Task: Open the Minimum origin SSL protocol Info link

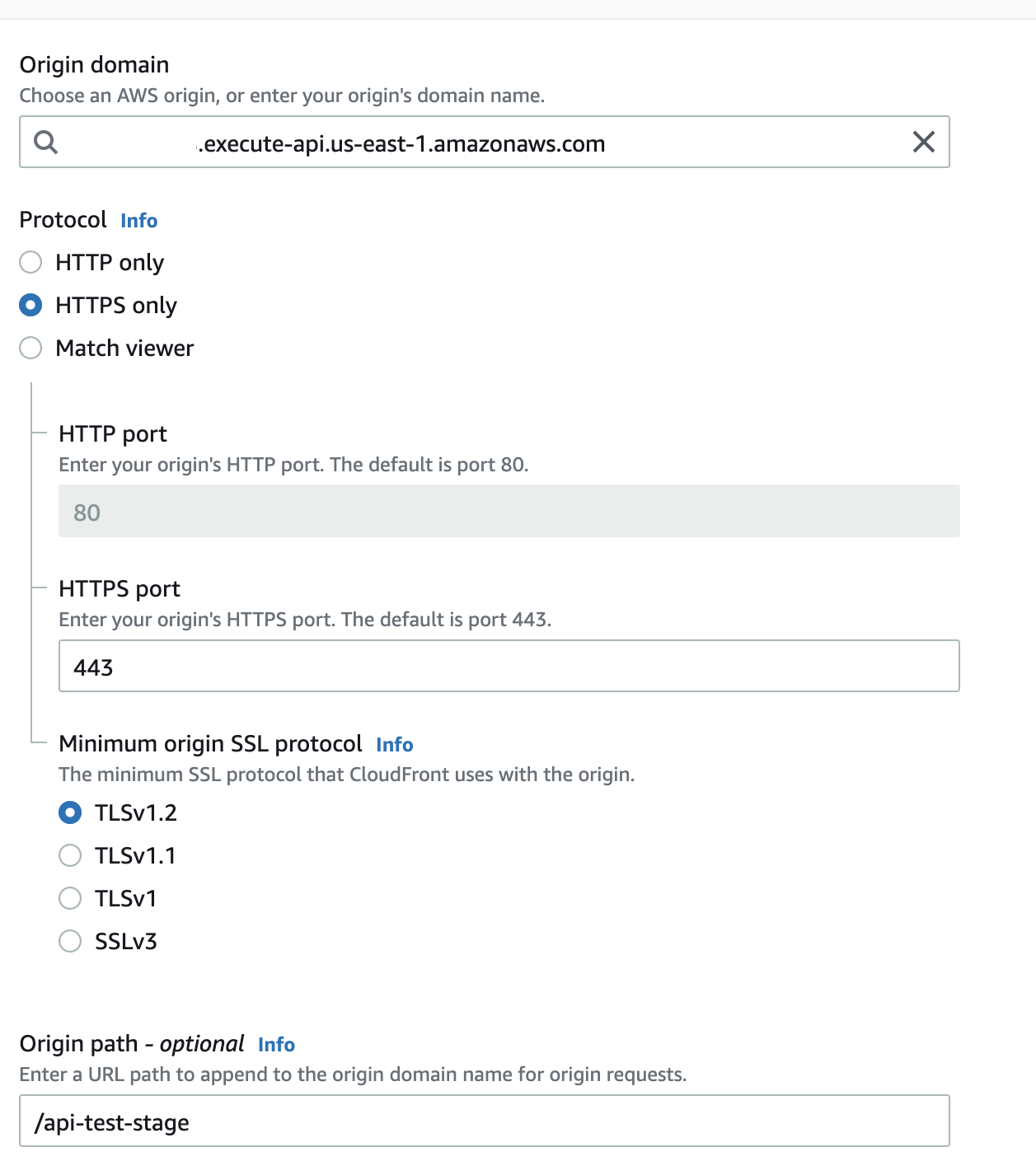Action: pyautogui.click(x=394, y=744)
